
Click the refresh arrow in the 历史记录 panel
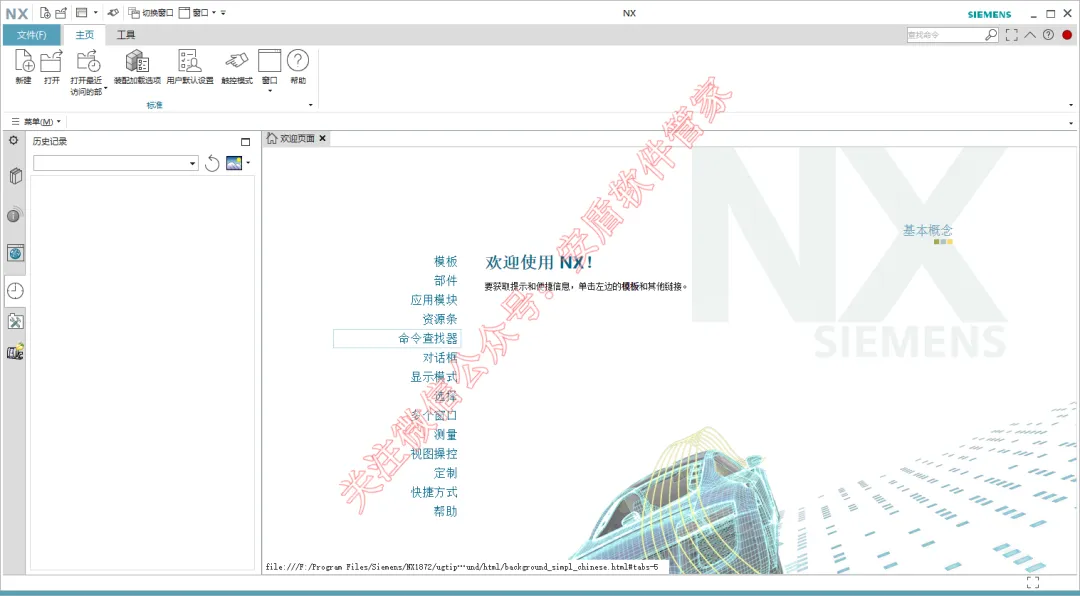pyautogui.click(x=212, y=163)
